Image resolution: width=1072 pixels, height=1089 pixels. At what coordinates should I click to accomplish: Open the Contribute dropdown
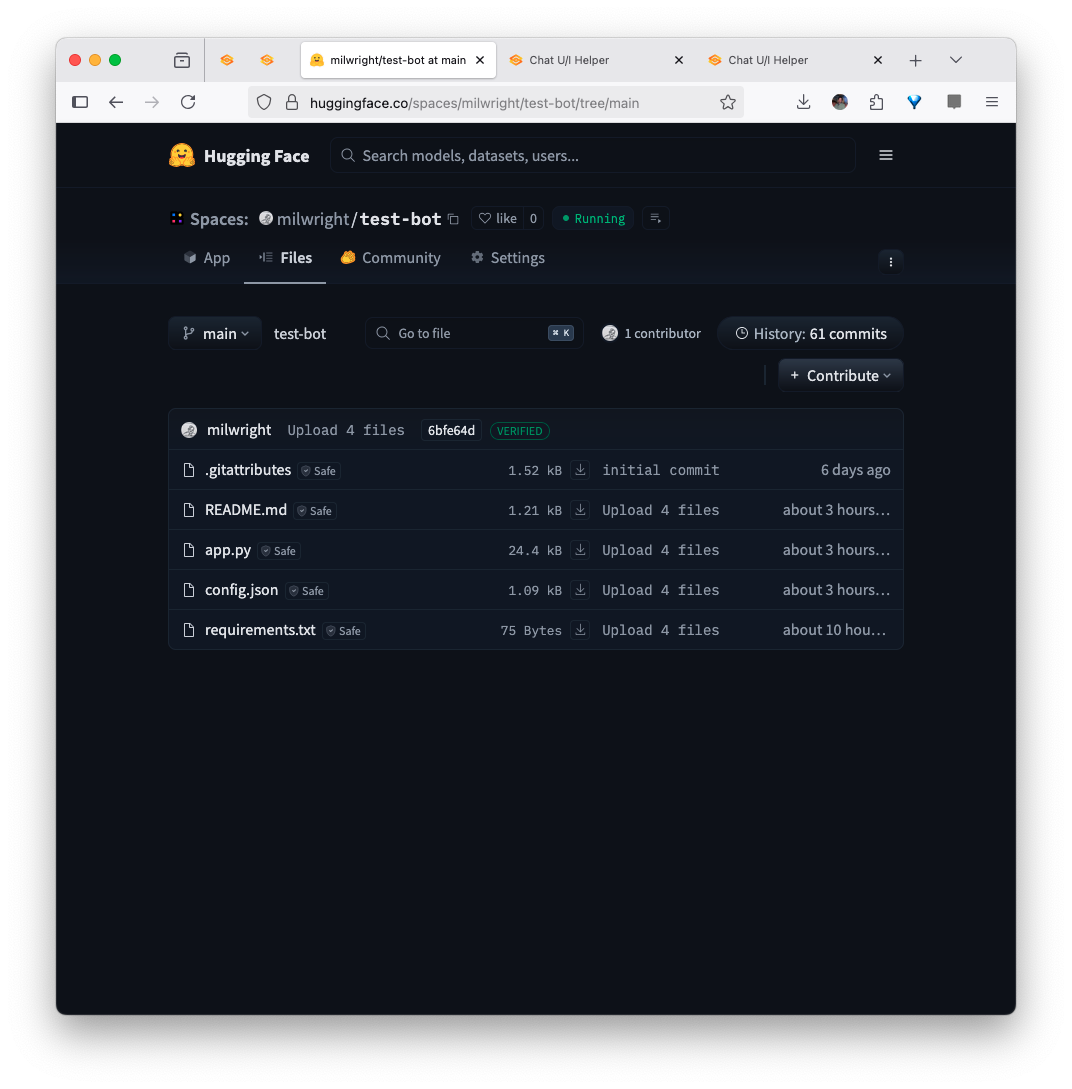(841, 376)
